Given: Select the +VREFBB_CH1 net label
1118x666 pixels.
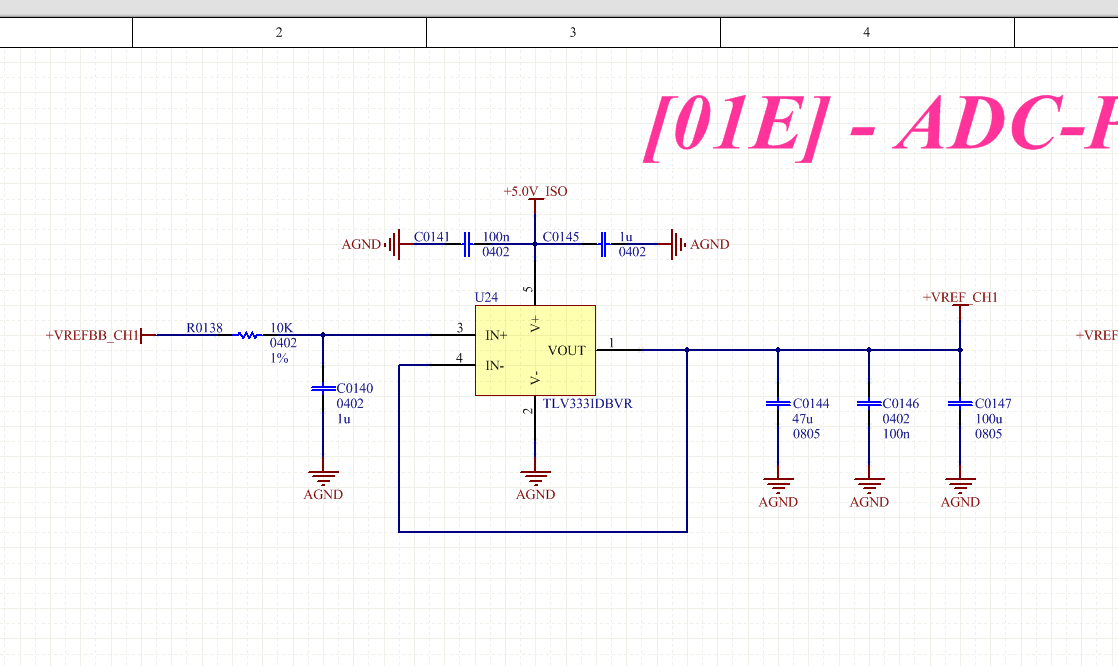Looking at the screenshot, I should pyautogui.click(x=92, y=335).
